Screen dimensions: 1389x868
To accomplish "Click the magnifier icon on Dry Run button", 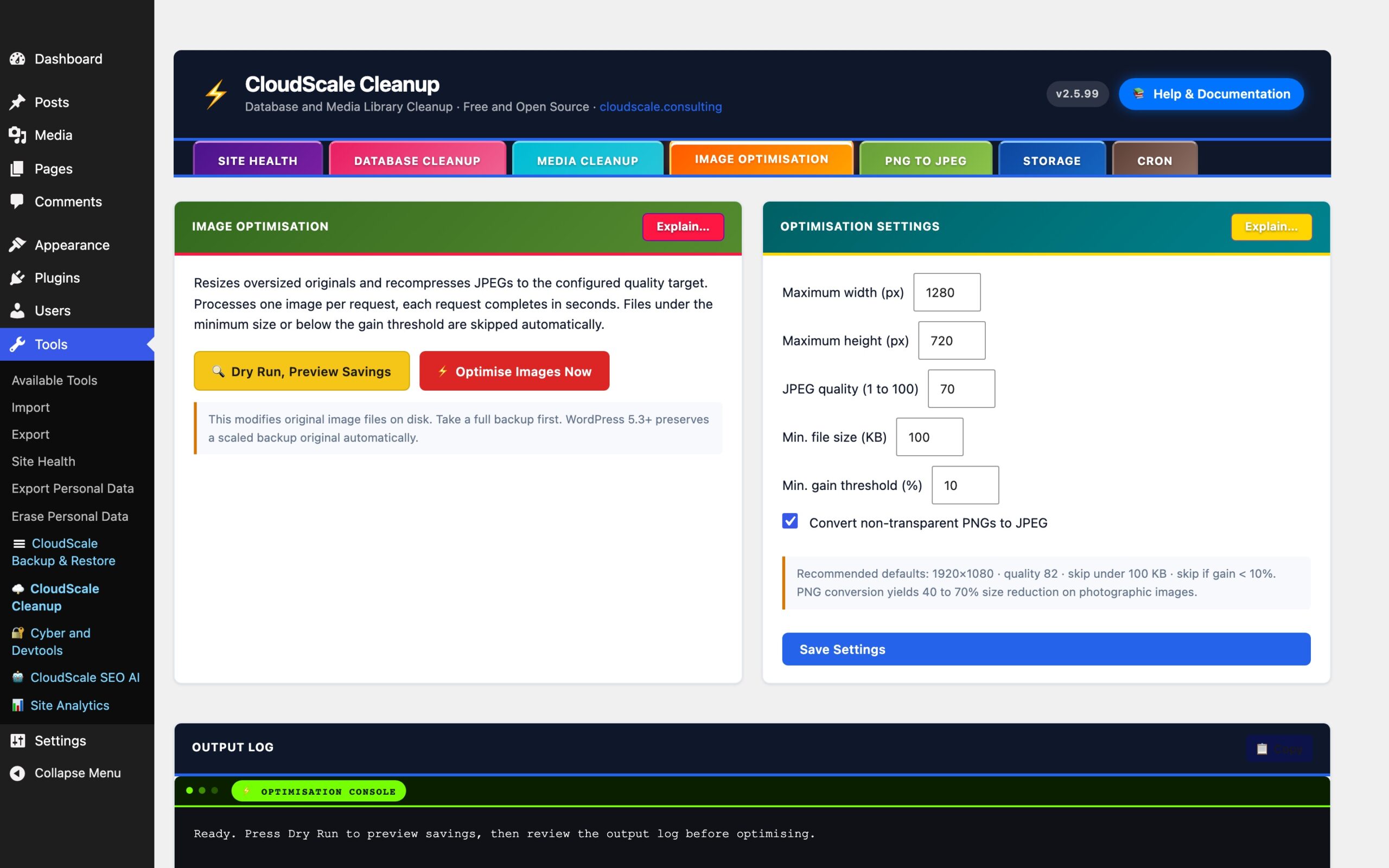I will pos(218,372).
